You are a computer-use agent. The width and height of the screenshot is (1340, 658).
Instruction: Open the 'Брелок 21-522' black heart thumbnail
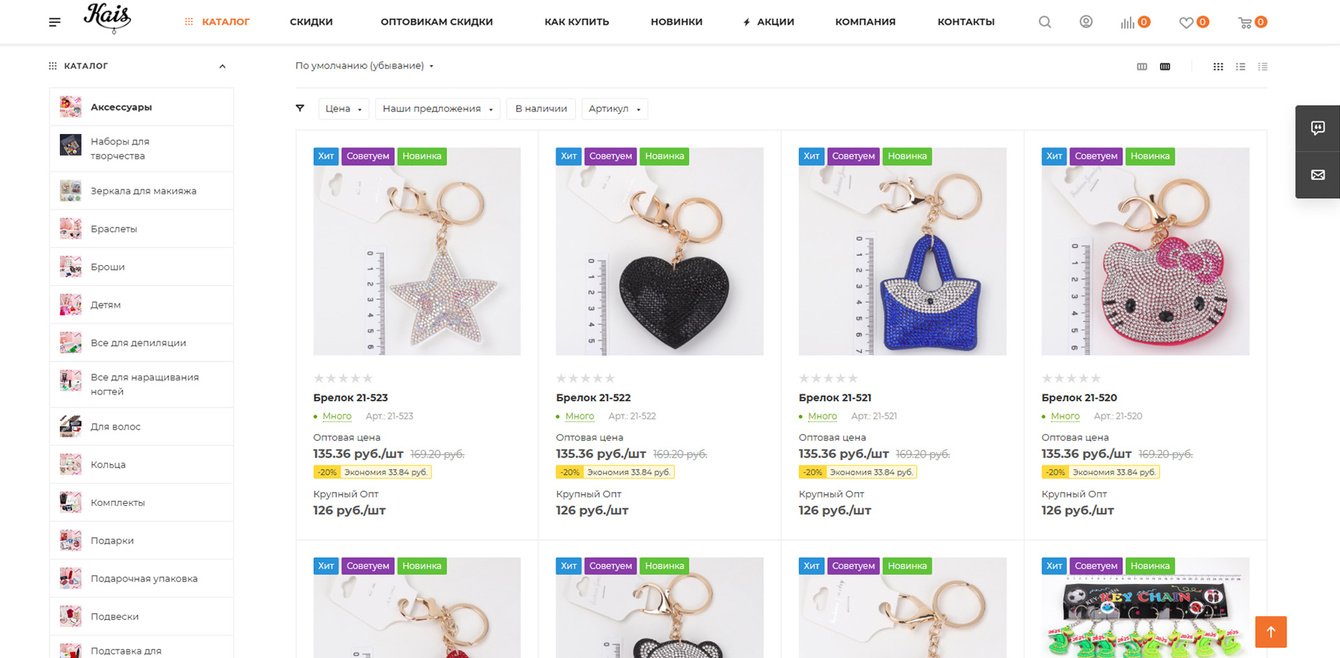pyautogui.click(x=659, y=251)
